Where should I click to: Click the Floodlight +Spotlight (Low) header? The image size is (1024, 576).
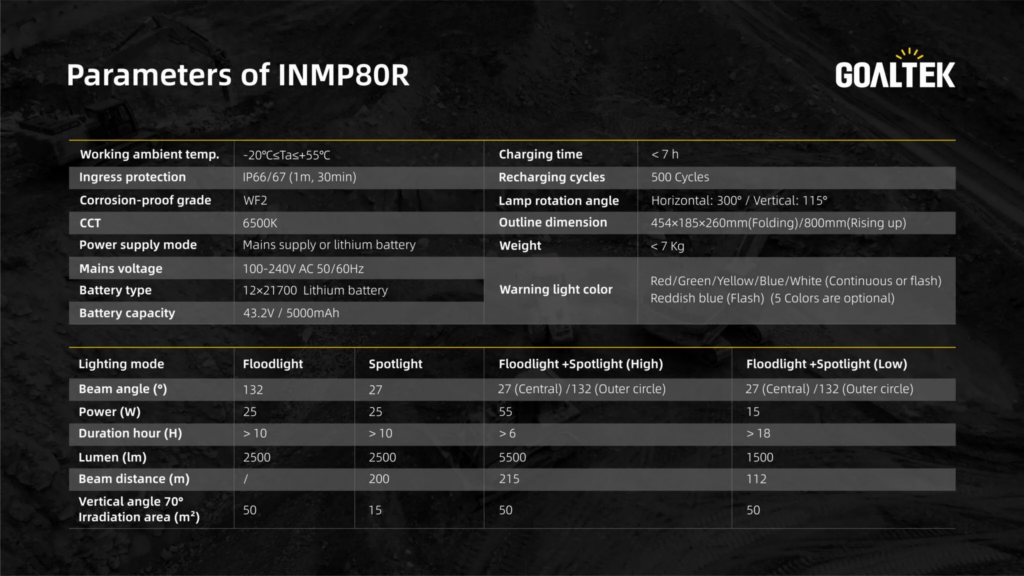tap(826, 364)
